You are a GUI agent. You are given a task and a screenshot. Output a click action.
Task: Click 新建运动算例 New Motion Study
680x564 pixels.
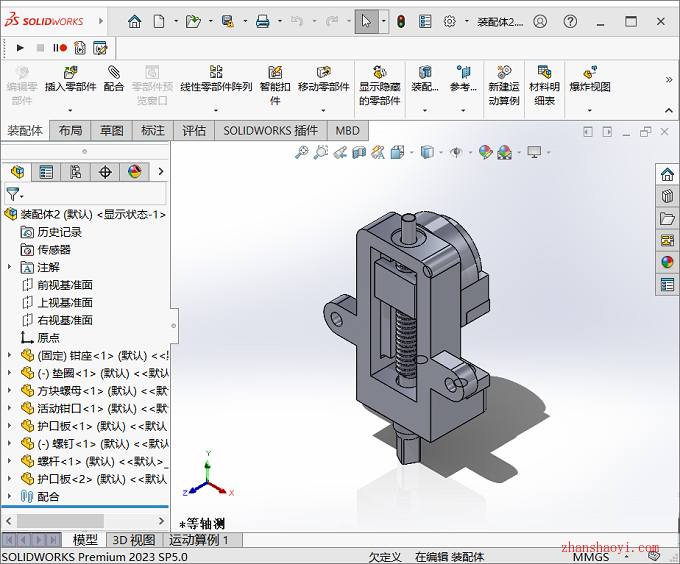click(x=503, y=86)
